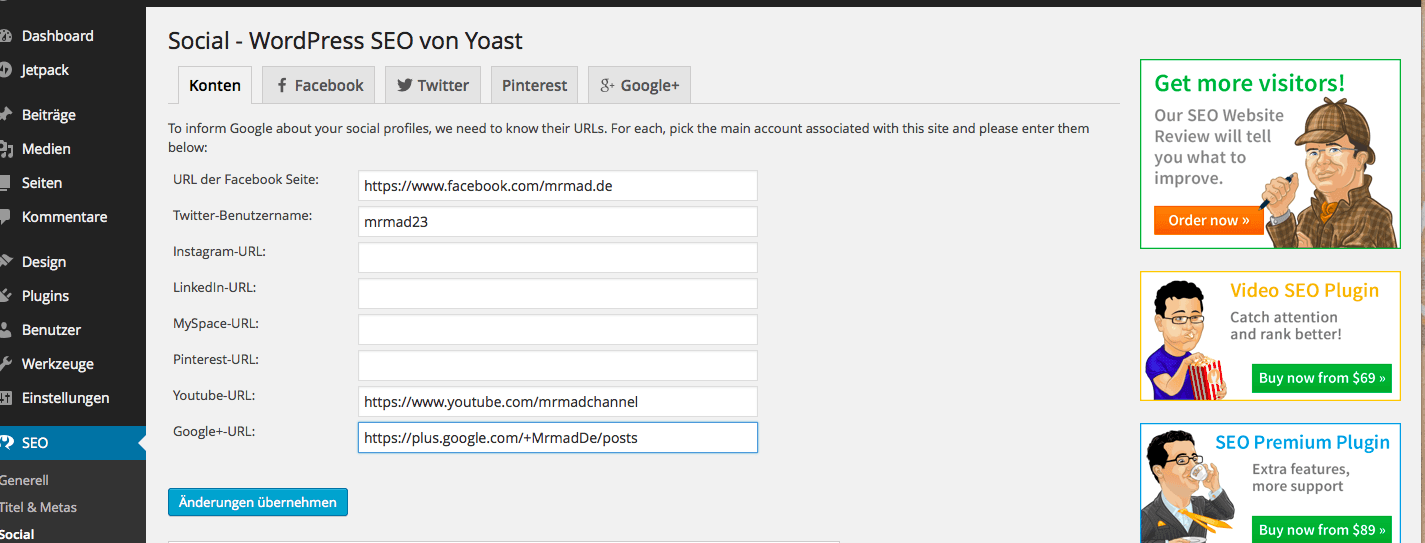
Task: Click the empty Instagram-URL field
Action: pyautogui.click(x=558, y=258)
